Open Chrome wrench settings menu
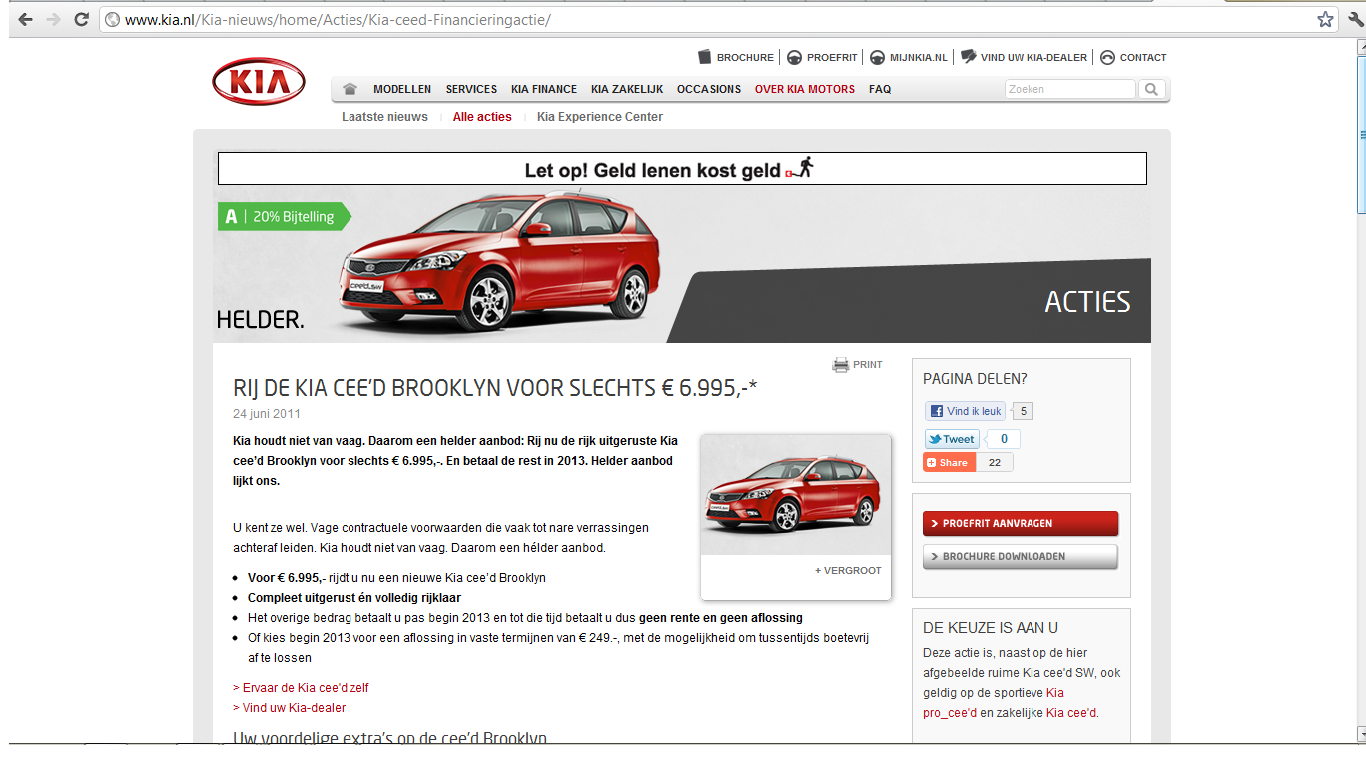Image resolution: width=1366 pixels, height=768 pixels. click(1354, 19)
